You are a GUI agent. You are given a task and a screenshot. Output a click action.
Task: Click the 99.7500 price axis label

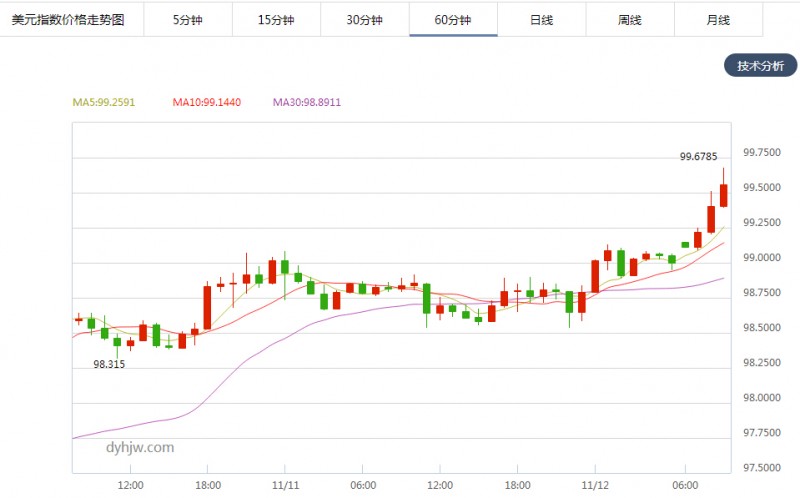click(x=761, y=153)
